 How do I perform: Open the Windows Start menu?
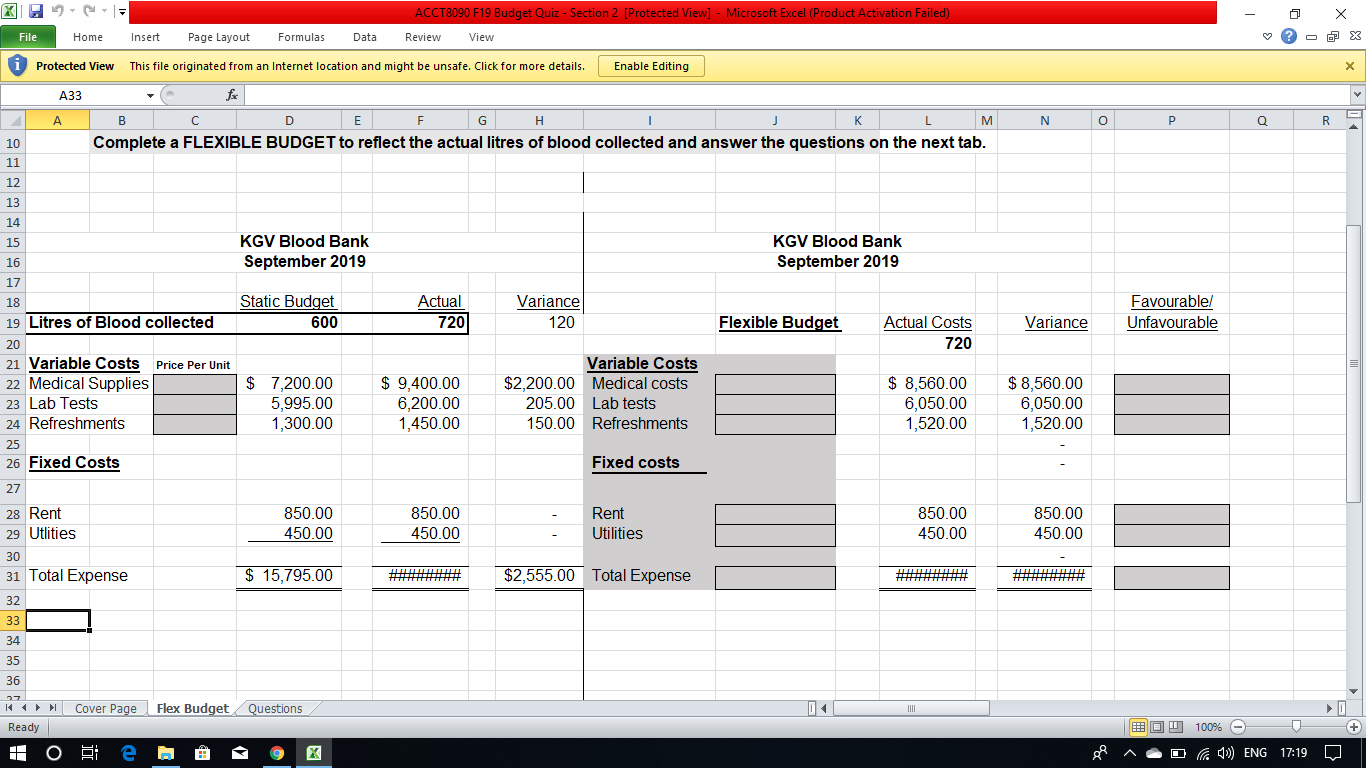[x=20, y=753]
